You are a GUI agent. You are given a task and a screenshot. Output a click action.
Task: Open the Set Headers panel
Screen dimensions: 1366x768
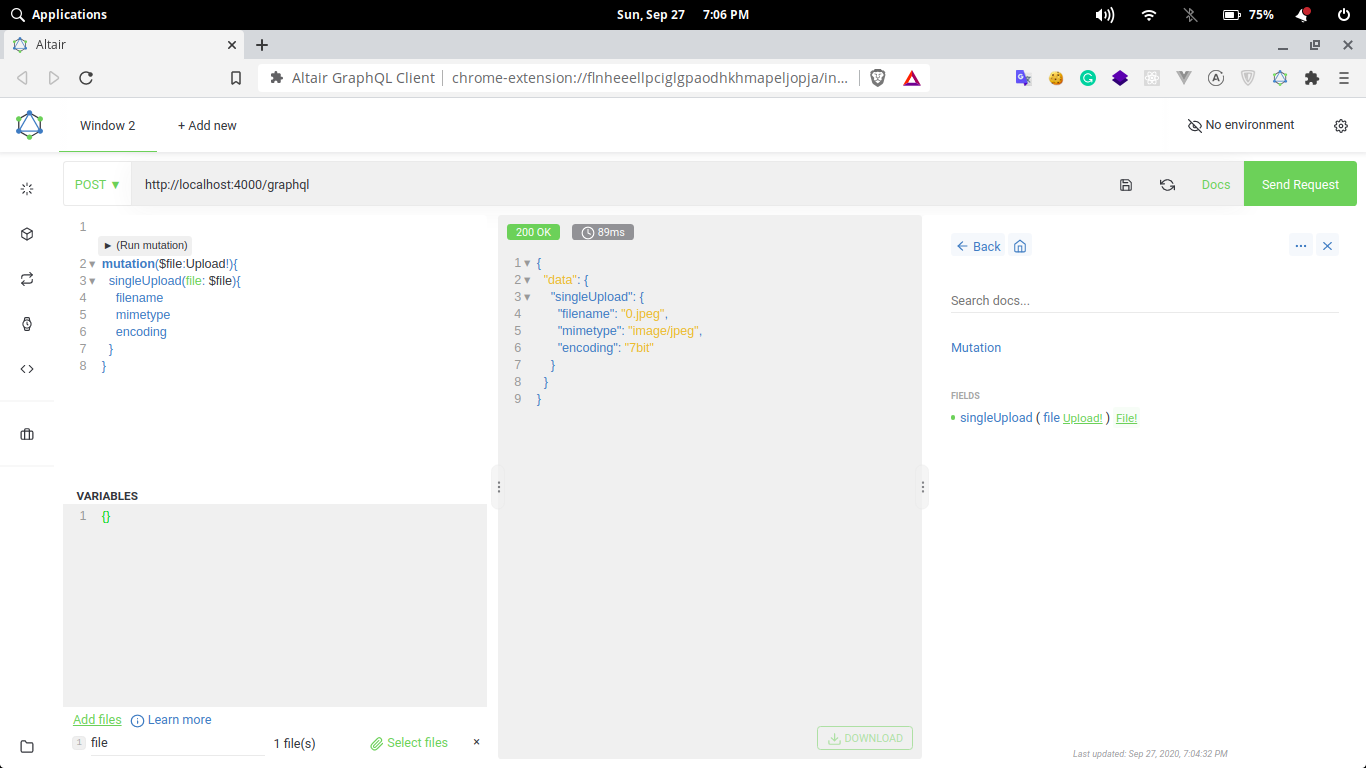click(27, 188)
